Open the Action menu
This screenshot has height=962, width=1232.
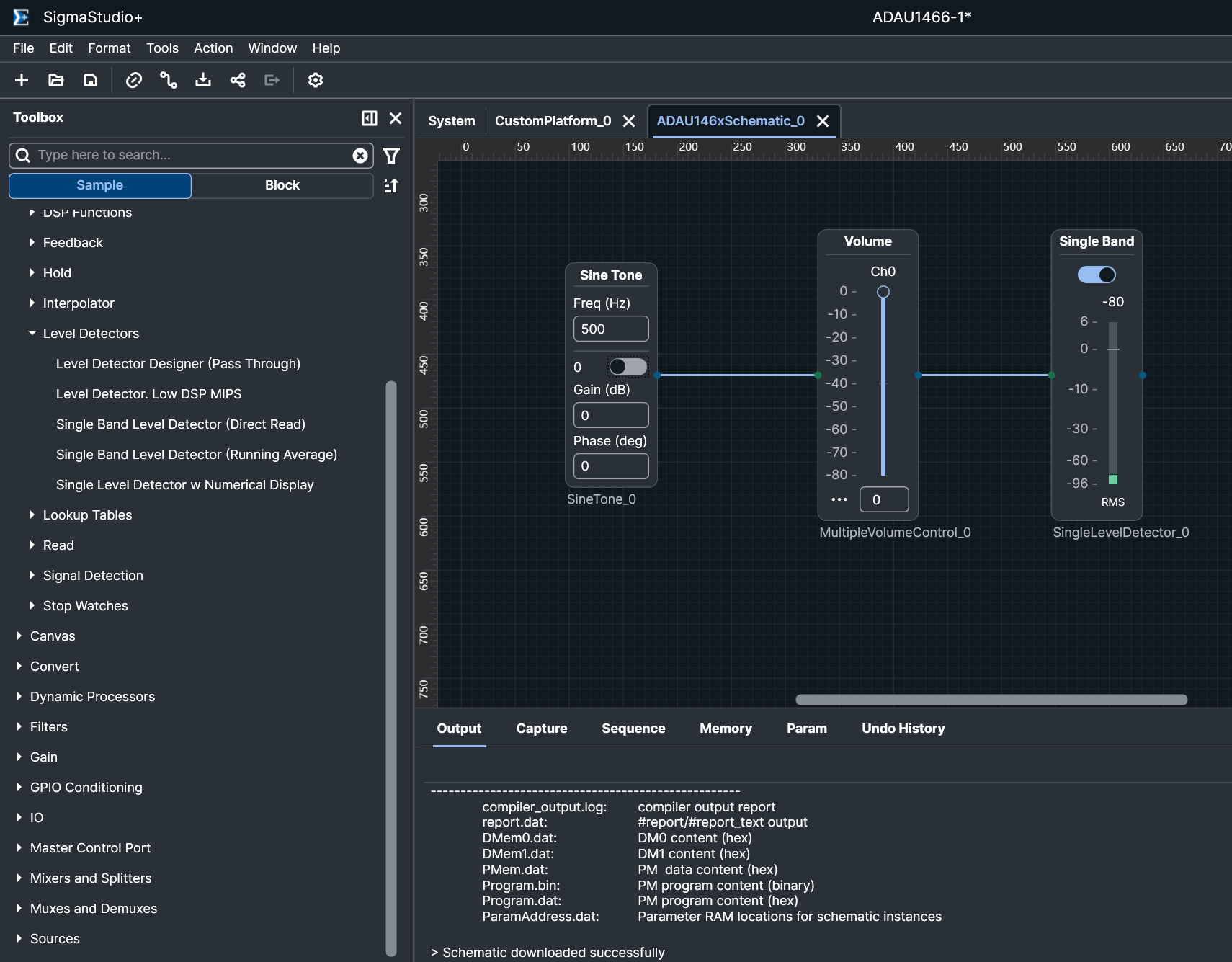(x=213, y=48)
